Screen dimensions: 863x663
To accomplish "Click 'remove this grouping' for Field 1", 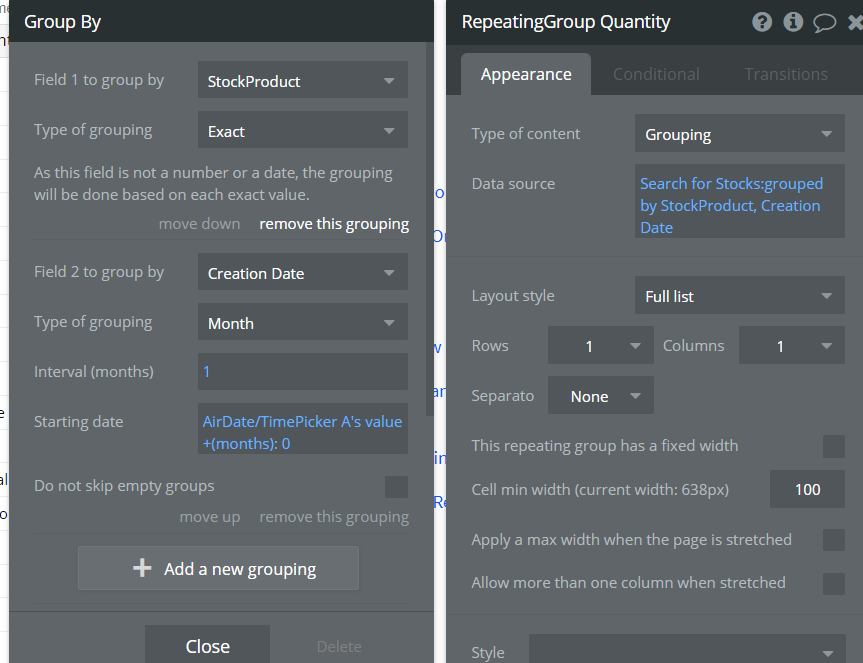I will (x=334, y=224).
